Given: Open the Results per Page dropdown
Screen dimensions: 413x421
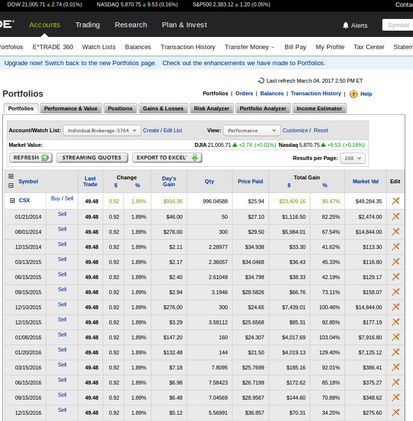Looking at the screenshot, I should (x=353, y=158).
